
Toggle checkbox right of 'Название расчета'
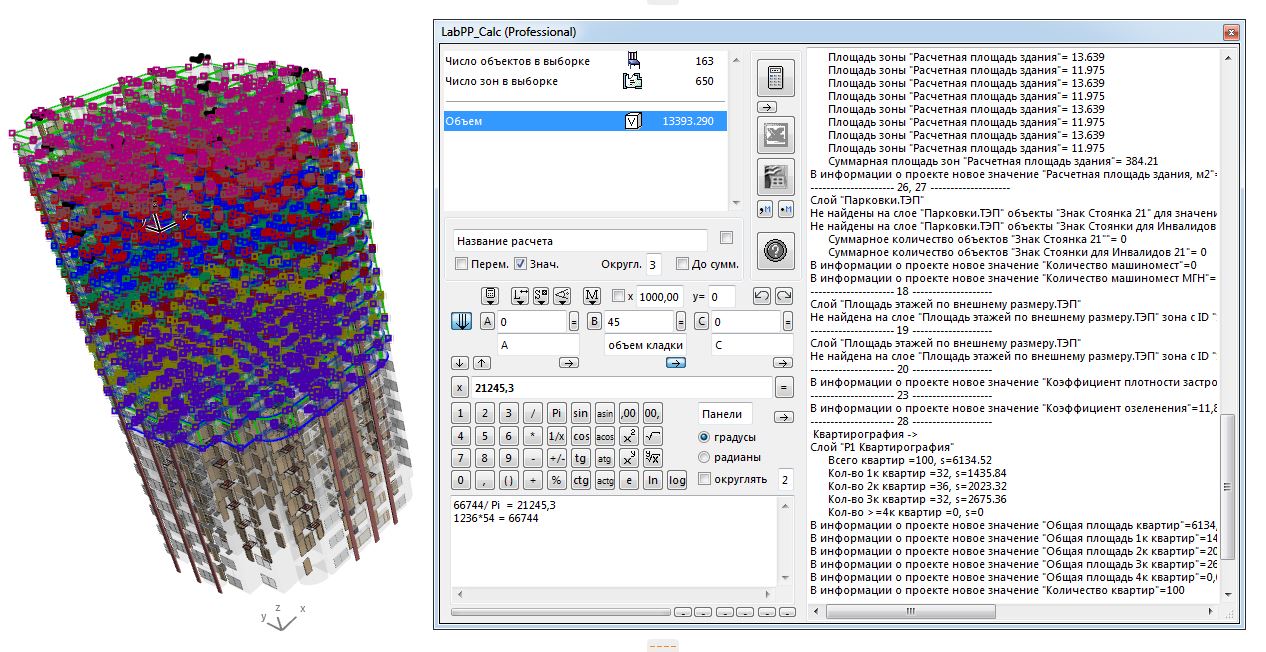pyautogui.click(x=726, y=237)
